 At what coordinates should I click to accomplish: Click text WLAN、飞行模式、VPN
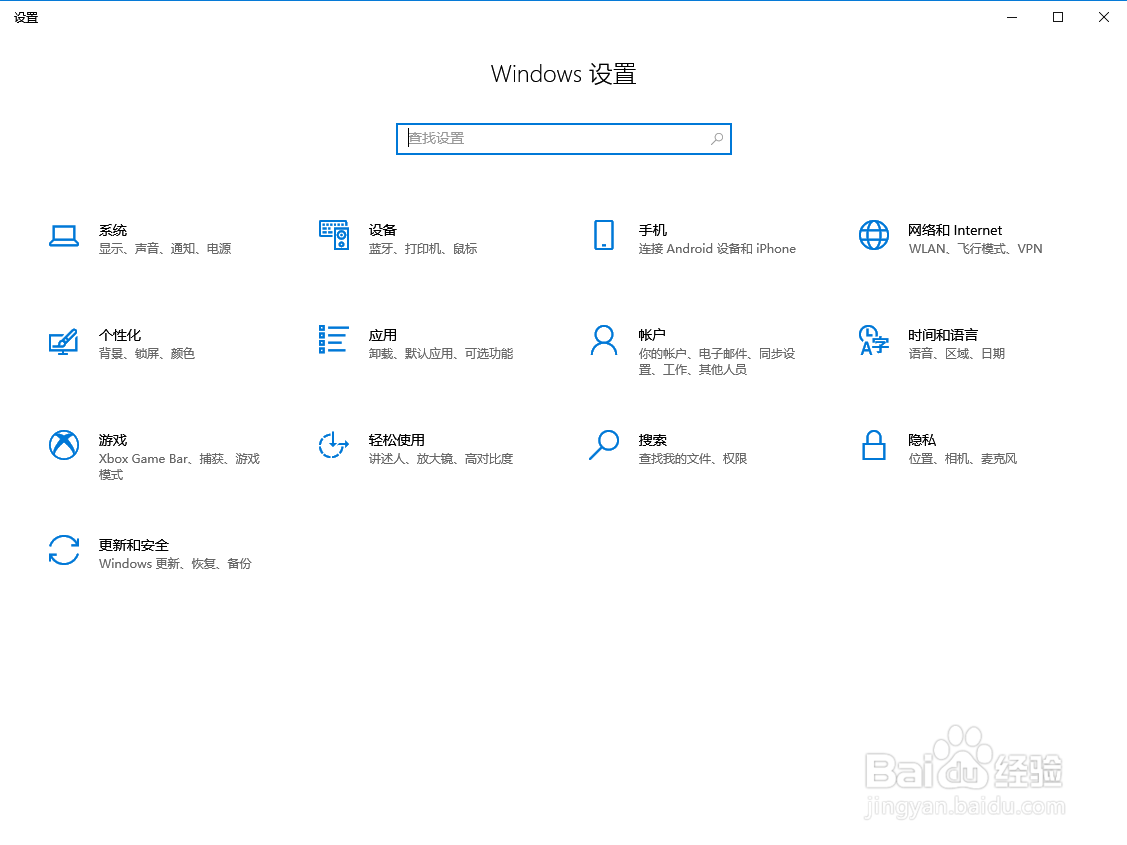pyautogui.click(x=975, y=249)
